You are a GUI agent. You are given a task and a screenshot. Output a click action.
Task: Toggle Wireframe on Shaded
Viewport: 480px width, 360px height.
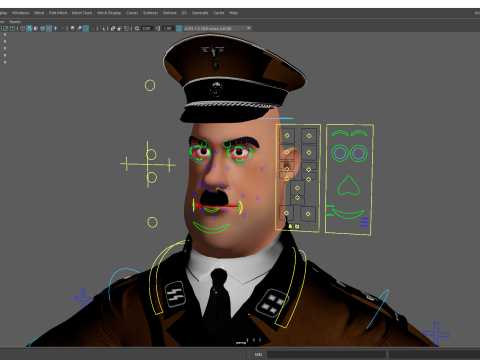[42, 28]
